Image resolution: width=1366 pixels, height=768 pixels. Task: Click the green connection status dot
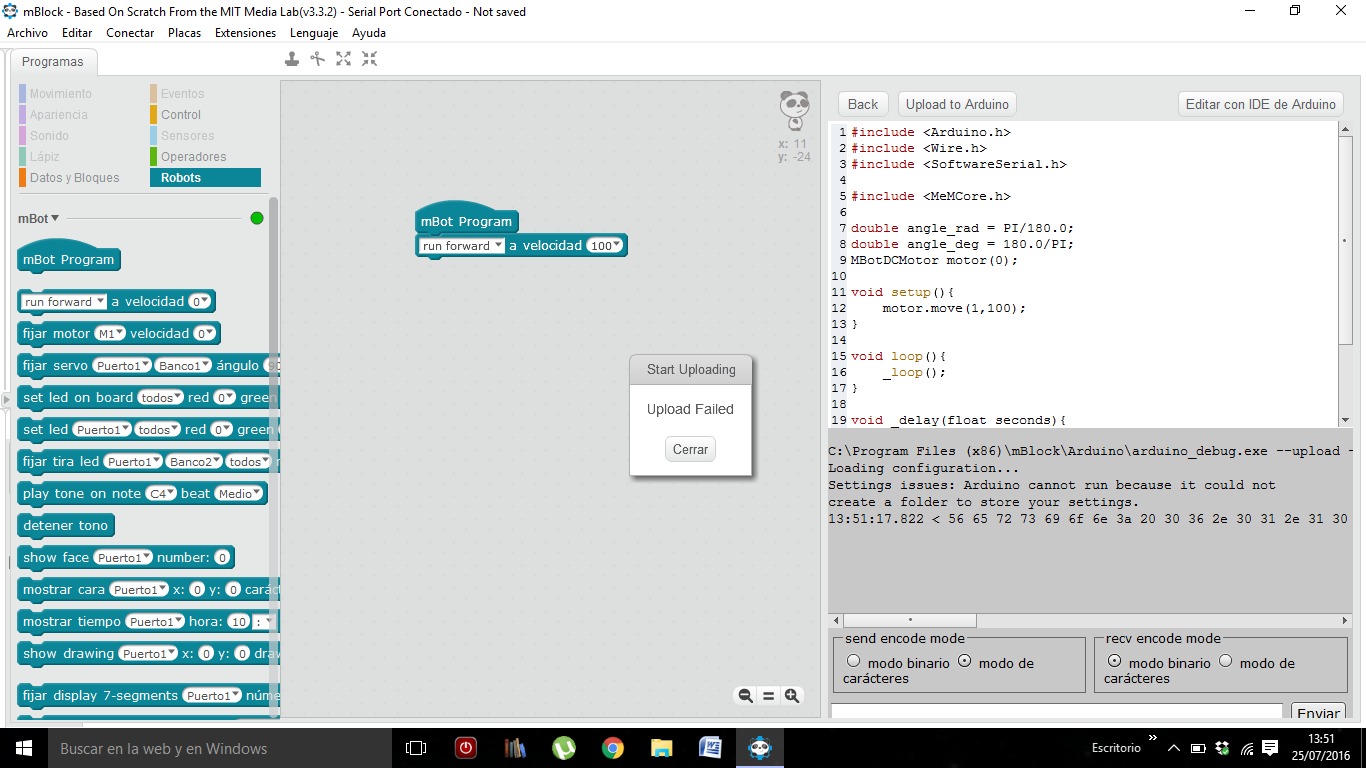tap(257, 218)
